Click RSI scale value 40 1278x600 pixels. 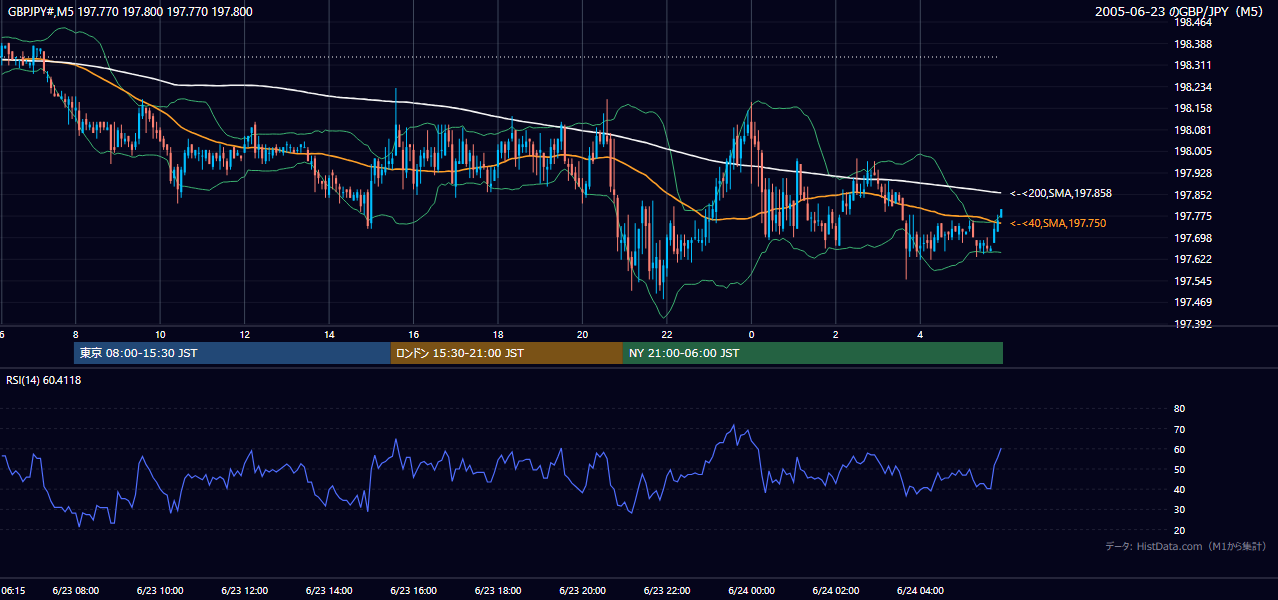[x=1179, y=489]
